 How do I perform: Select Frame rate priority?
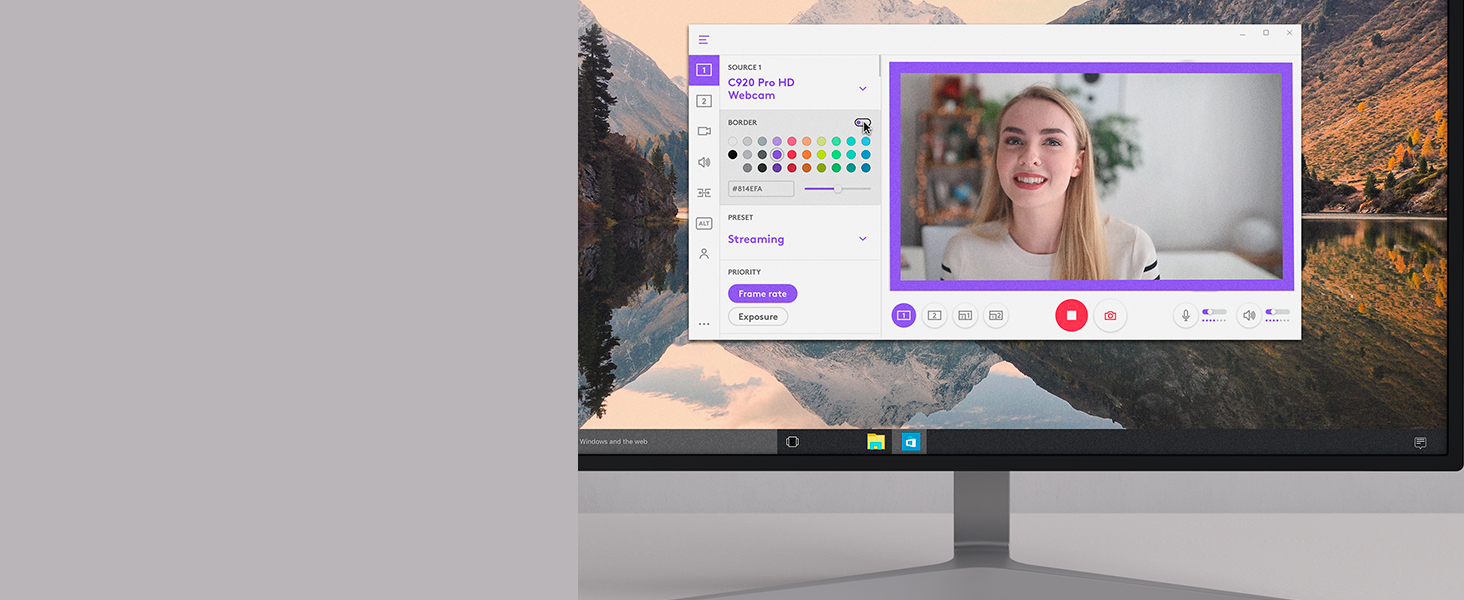(762, 294)
